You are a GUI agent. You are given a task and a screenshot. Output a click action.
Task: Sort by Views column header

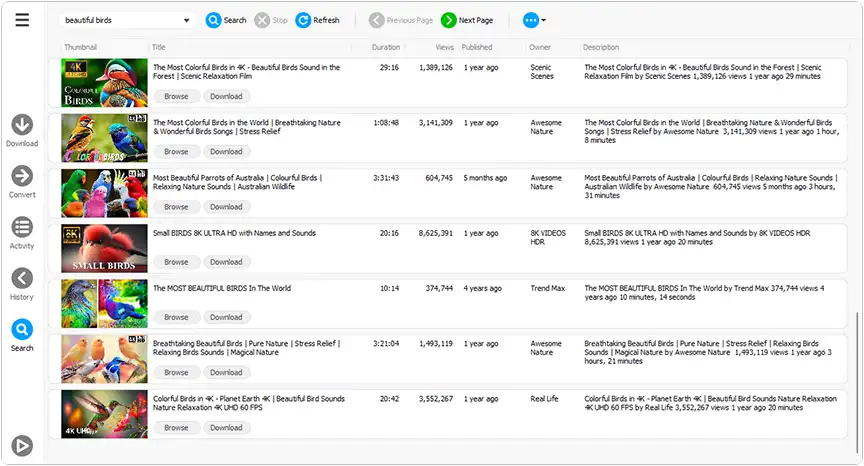click(444, 47)
